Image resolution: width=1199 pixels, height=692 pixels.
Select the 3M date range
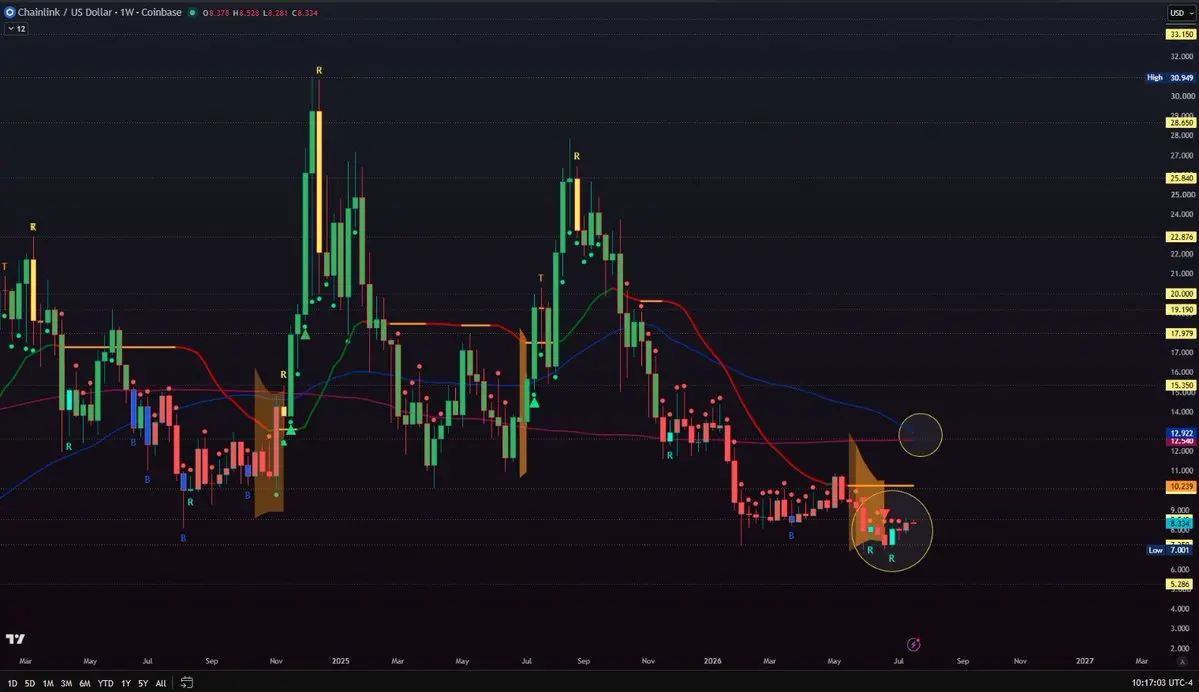67,684
